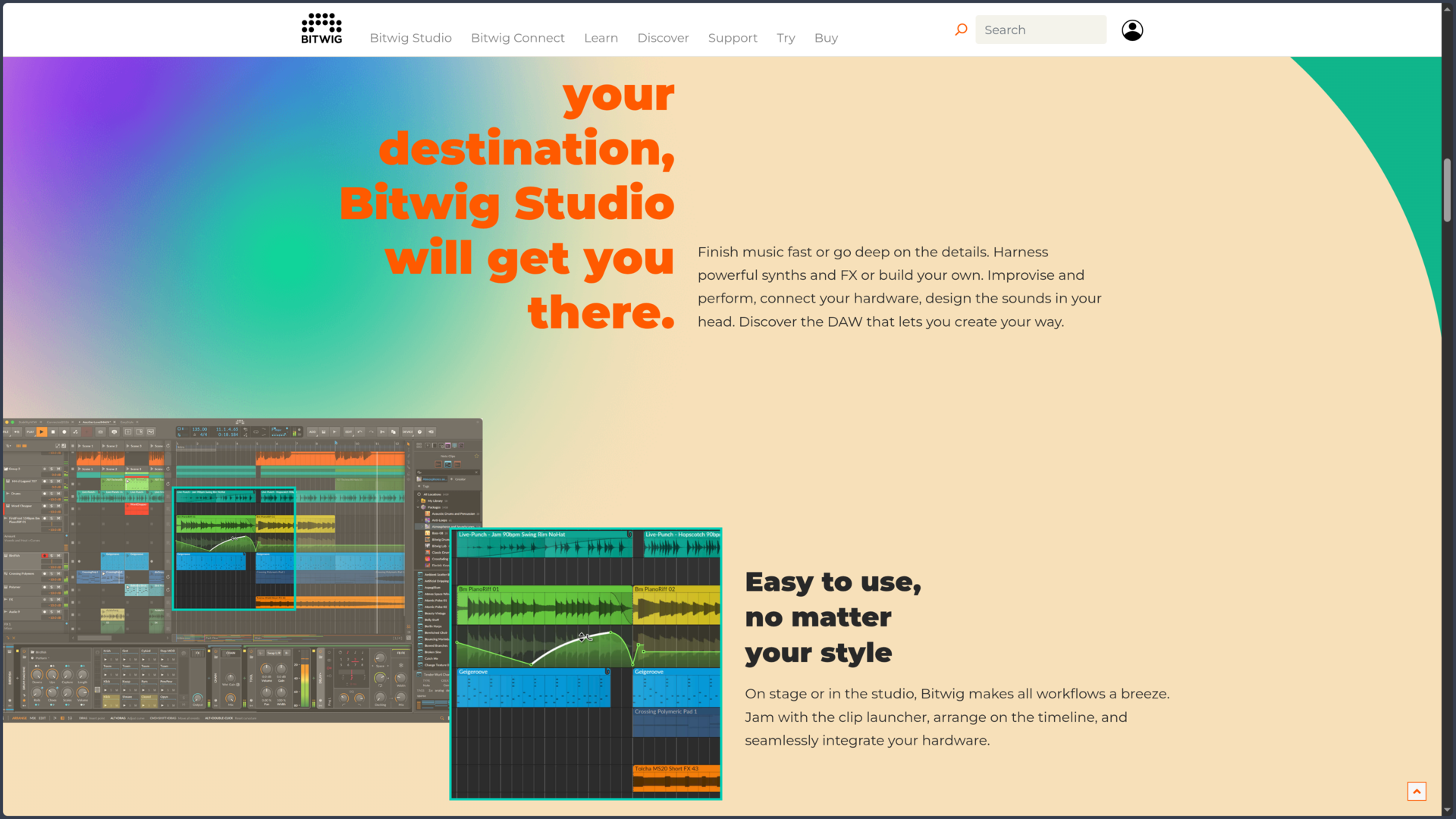Click the zoomed-in arranger clip screenshot
Viewport: 1456px width, 819px height.
585,664
